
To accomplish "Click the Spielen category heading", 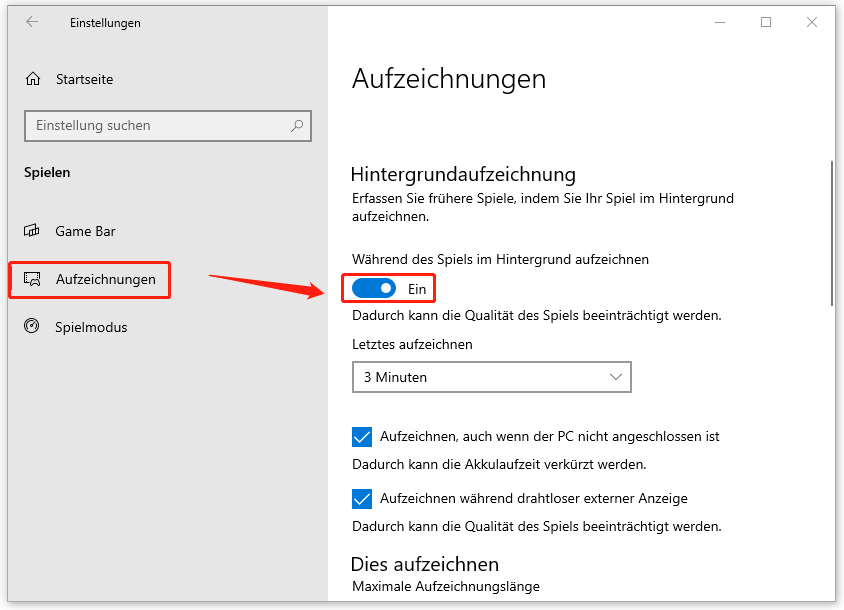I will click(x=47, y=172).
